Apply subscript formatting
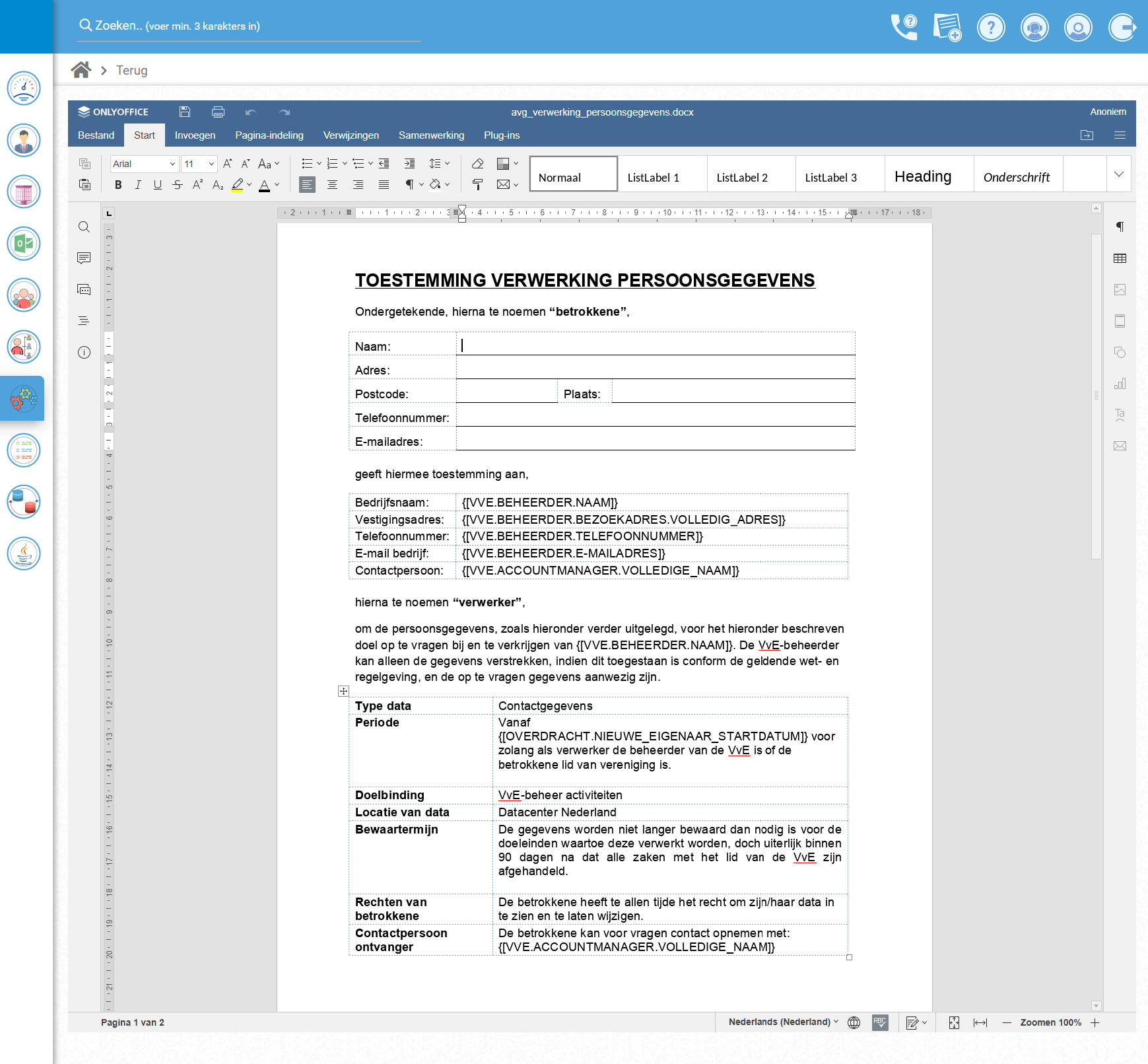Screen dimensions: 1148x1064 coord(217,185)
